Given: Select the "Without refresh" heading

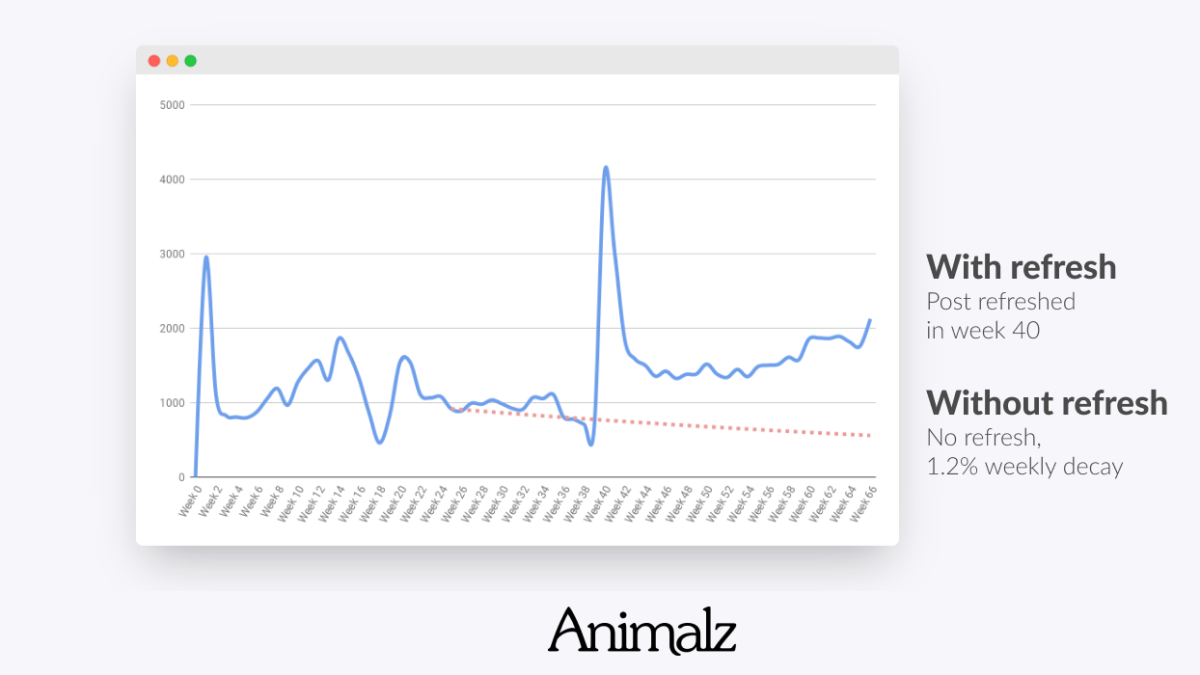Looking at the screenshot, I should (1046, 402).
